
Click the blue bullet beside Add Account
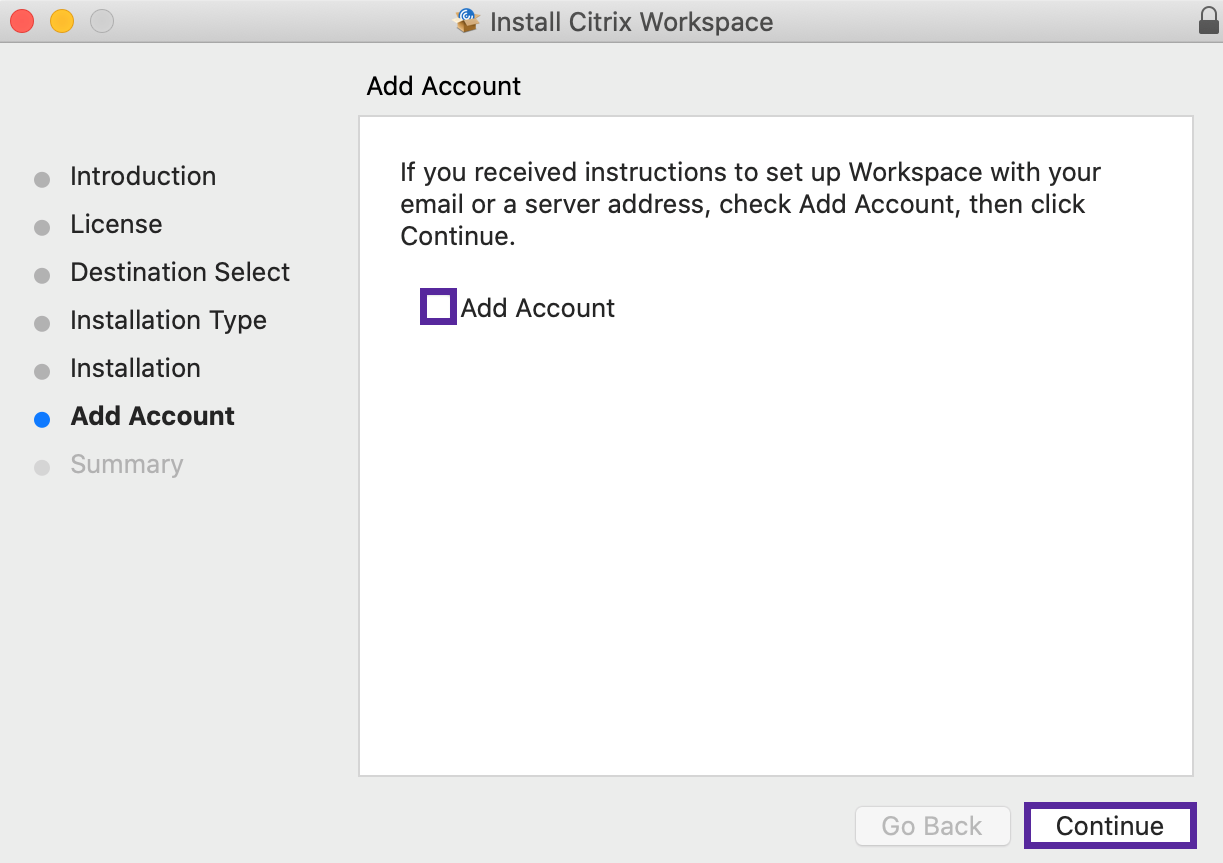click(42, 420)
